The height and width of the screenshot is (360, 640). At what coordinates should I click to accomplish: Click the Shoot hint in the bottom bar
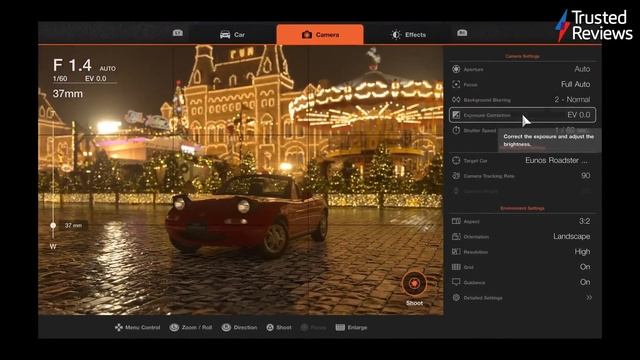pyautogui.click(x=279, y=327)
